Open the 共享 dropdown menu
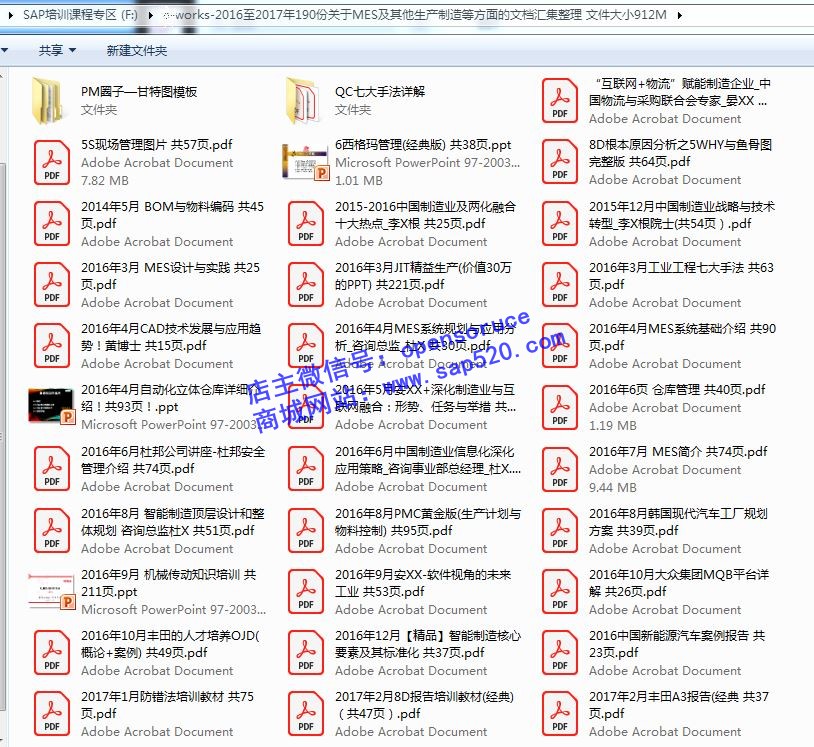814x747 pixels. pyautogui.click(x=57, y=50)
